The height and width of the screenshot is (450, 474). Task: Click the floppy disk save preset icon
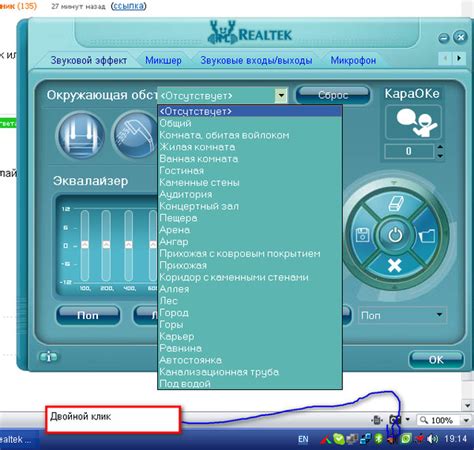[362, 235]
